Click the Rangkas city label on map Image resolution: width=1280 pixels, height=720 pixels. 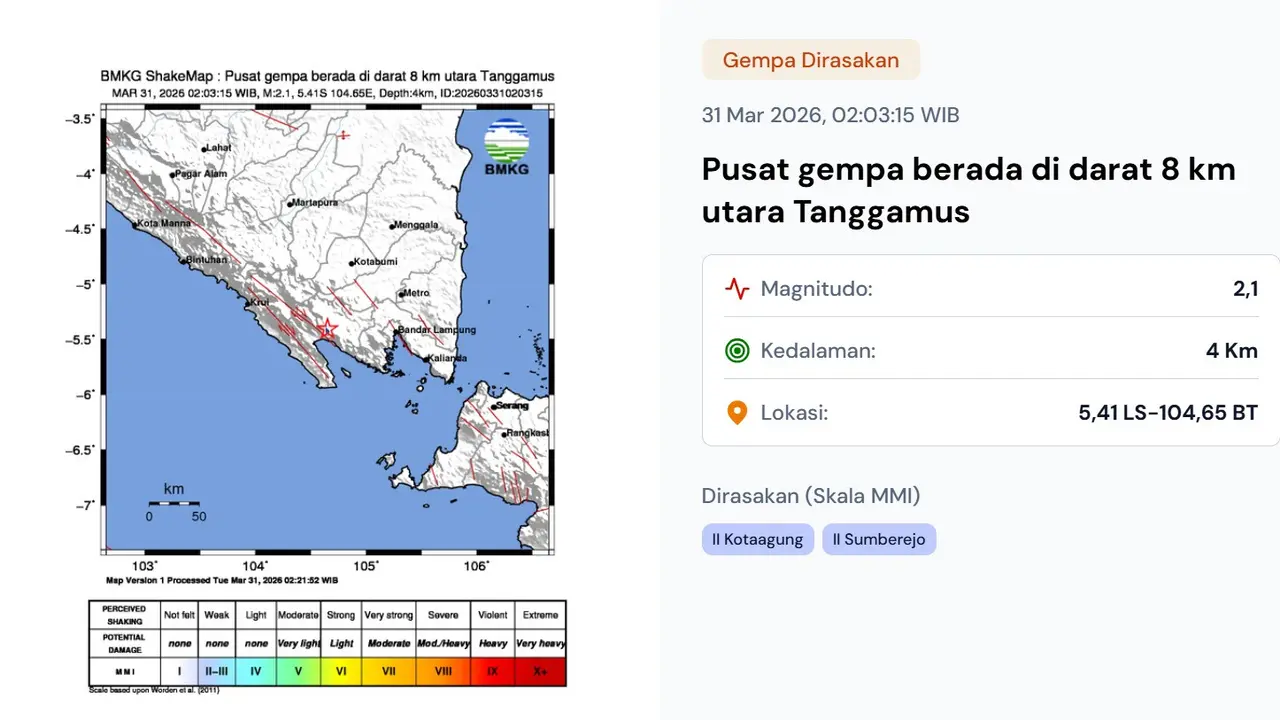[529, 433]
